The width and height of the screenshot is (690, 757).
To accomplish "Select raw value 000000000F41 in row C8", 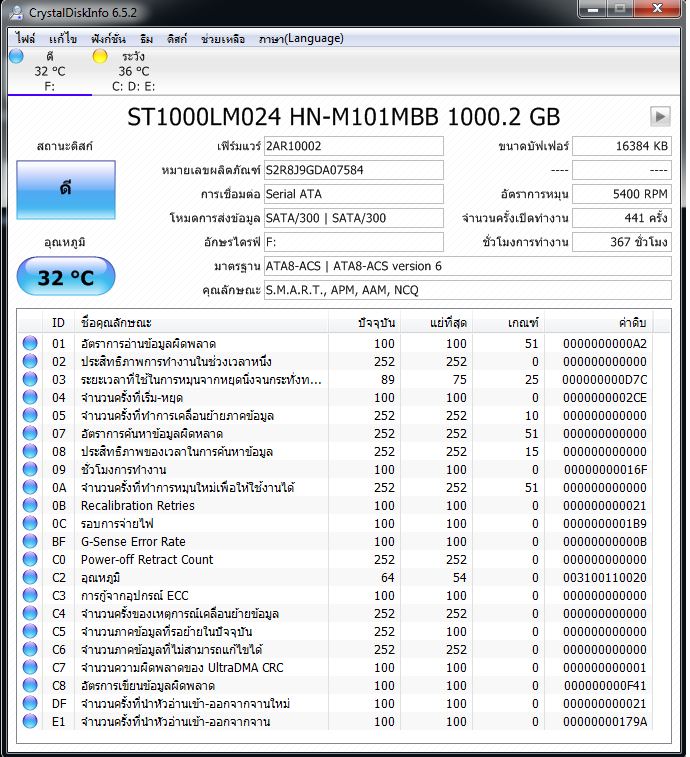I will [605, 686].
